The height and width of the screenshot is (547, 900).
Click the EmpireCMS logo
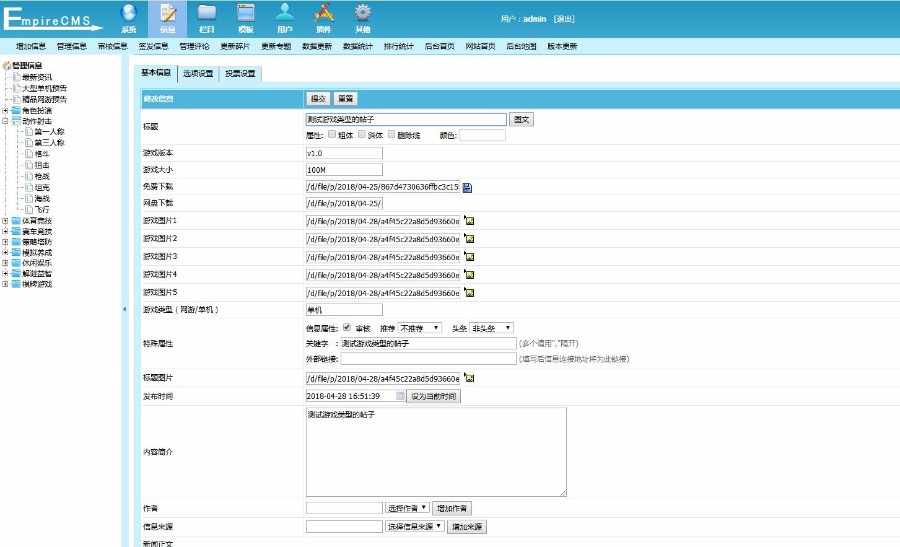coord(52,19)
